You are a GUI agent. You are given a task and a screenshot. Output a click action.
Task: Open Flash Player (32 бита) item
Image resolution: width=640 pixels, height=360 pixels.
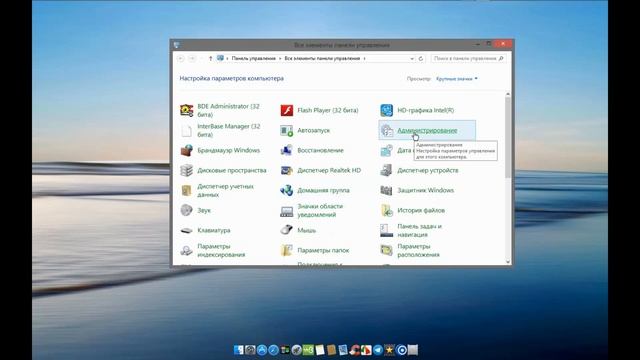point(320,110)
